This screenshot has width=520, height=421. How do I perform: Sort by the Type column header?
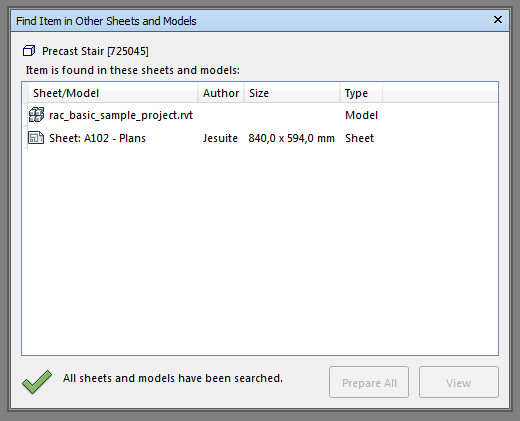pos(361,93)
